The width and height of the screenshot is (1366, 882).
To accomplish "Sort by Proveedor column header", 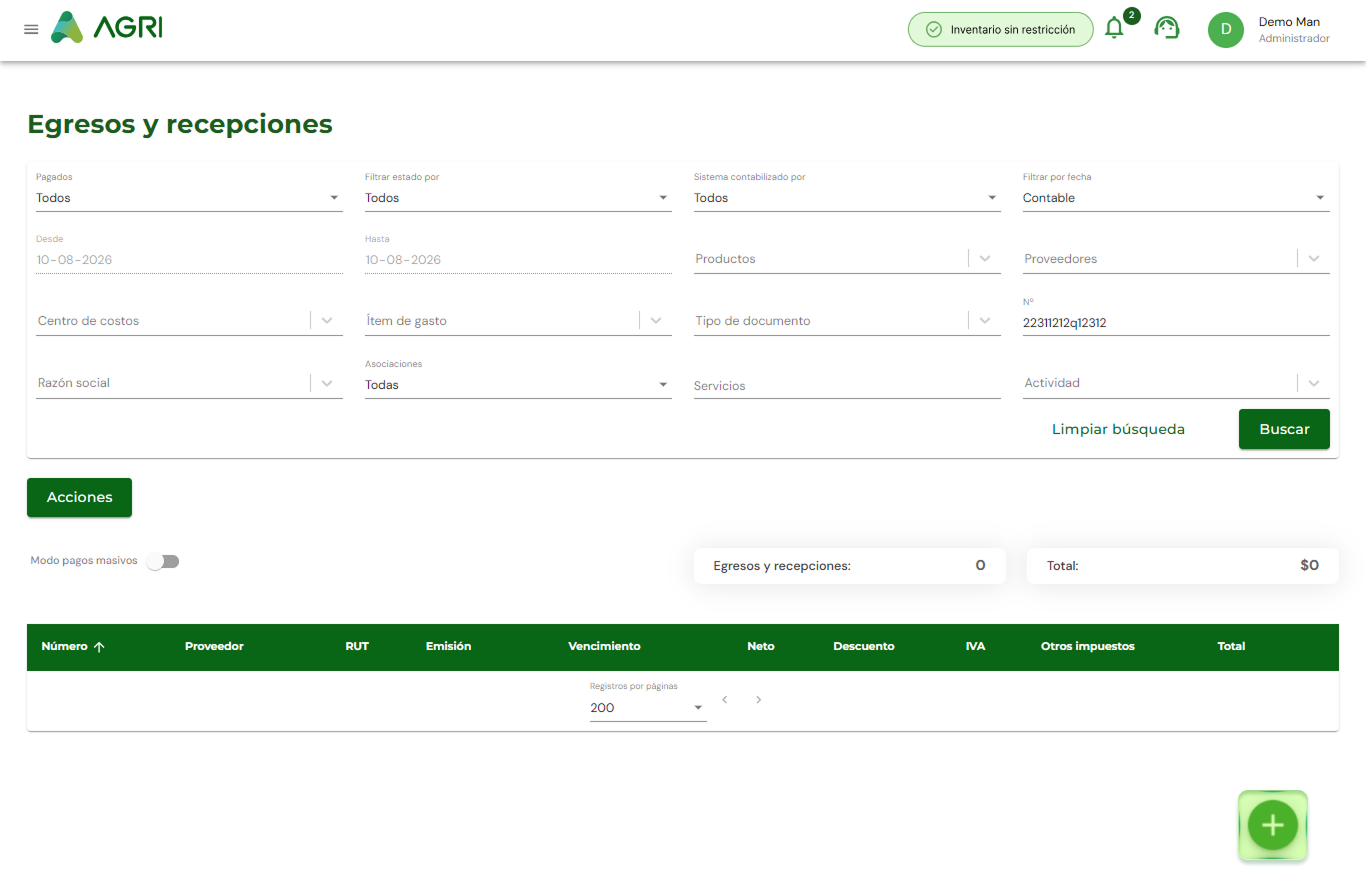I will (214, 646).
